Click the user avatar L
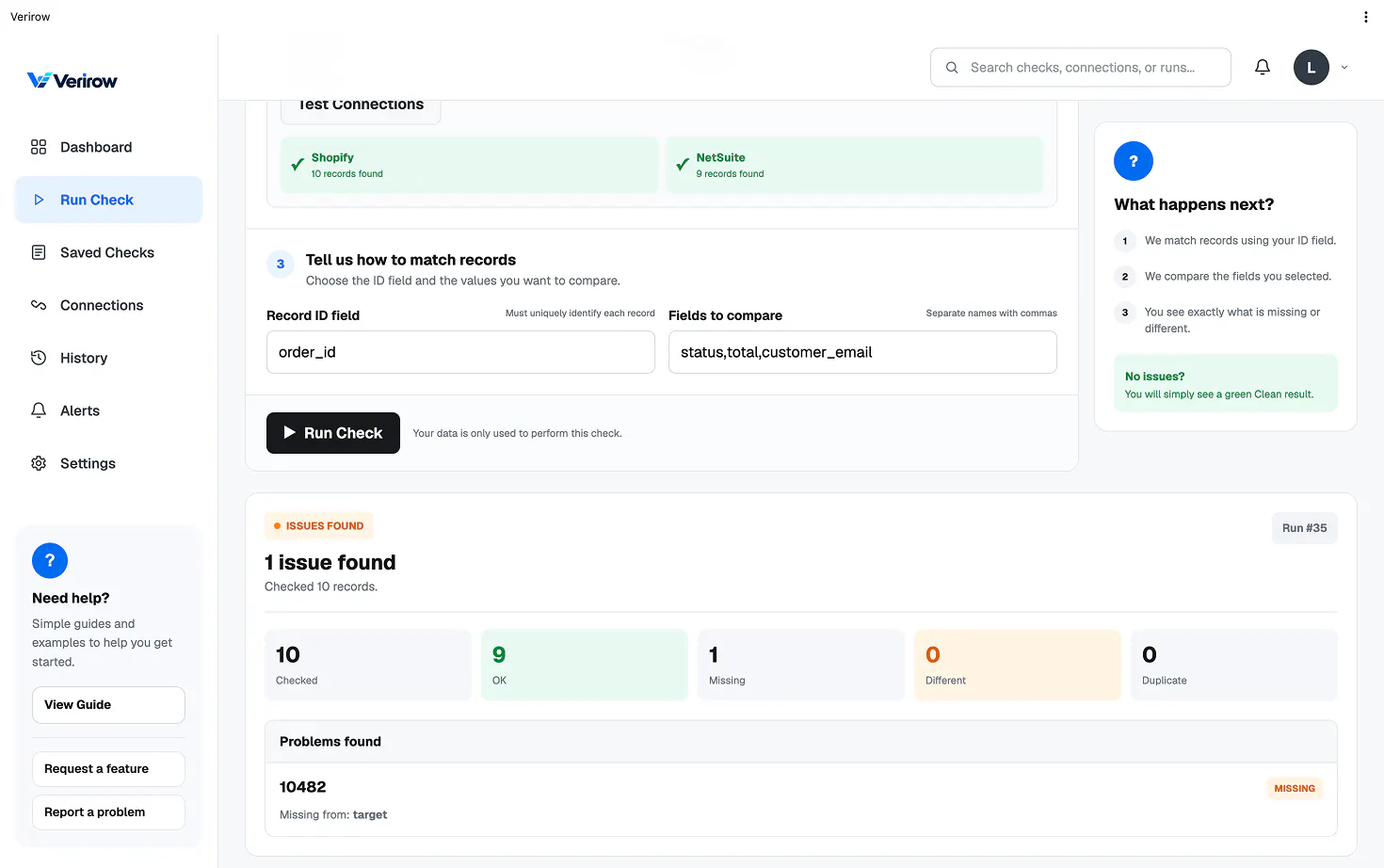 pos(1312,68)
